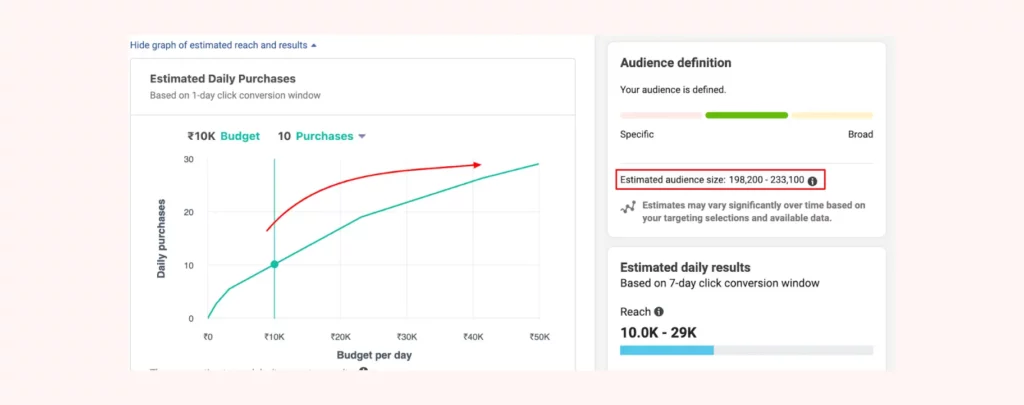This screenshot has height=405, width=1024.
Task: Click the yellow Broad audience meter segment
Action: coord(832,115)
